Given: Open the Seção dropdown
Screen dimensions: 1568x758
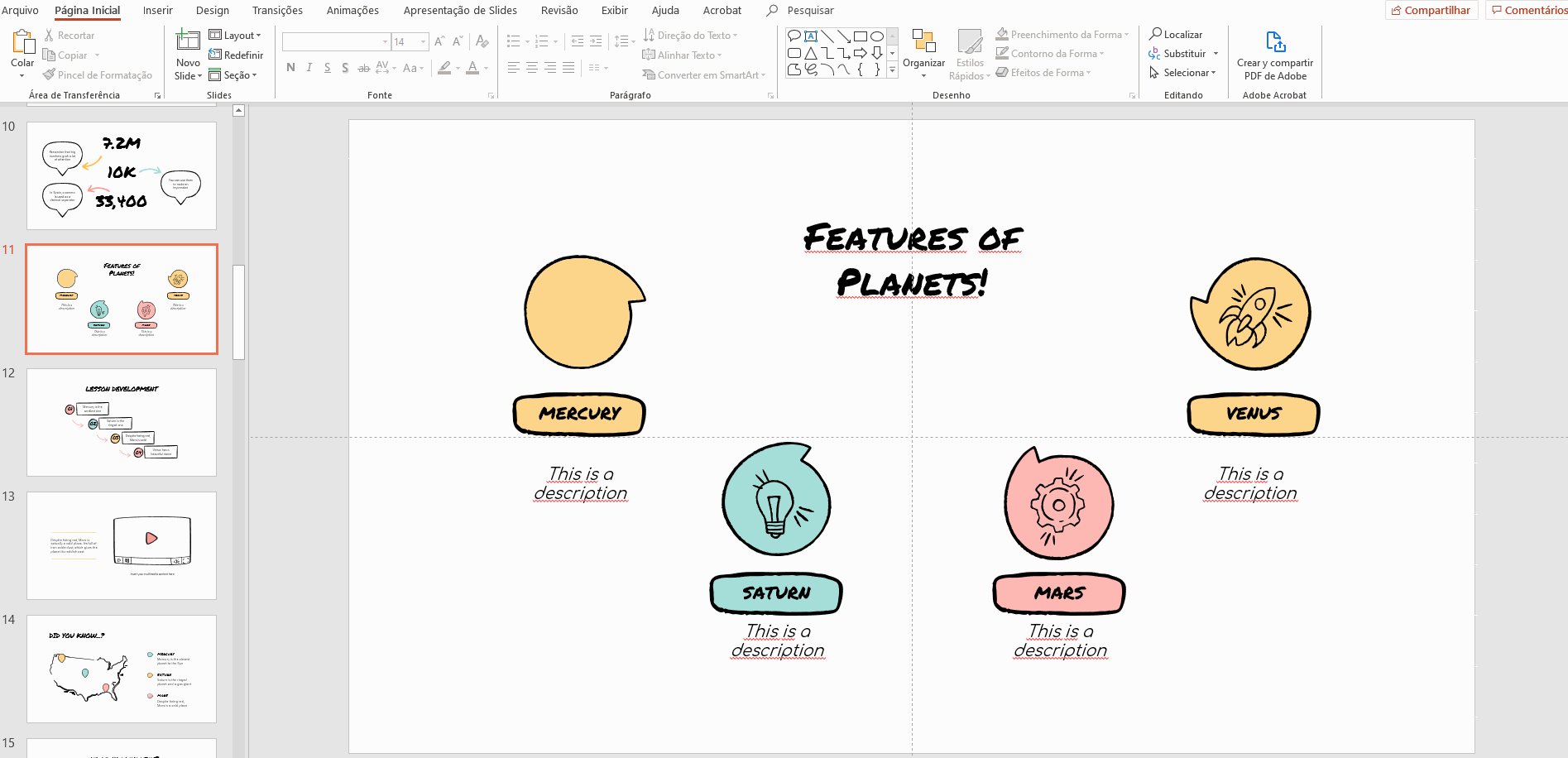Looking at the screenshot, I should click(x=233, y=74).
